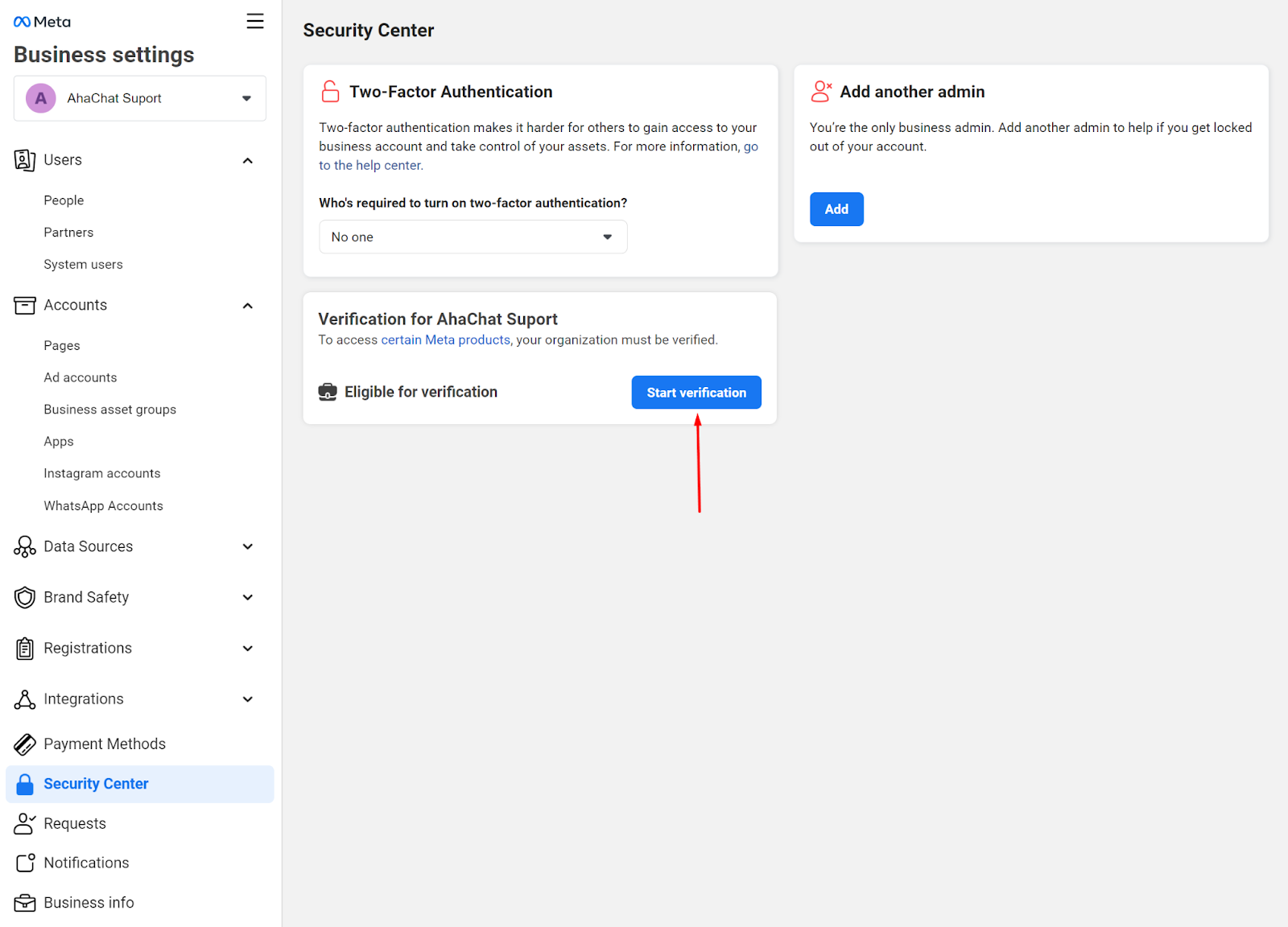The height and width of the screenshot is (927, 1288).
Task: Click the Notifications icon
Action: pos(25,863)
